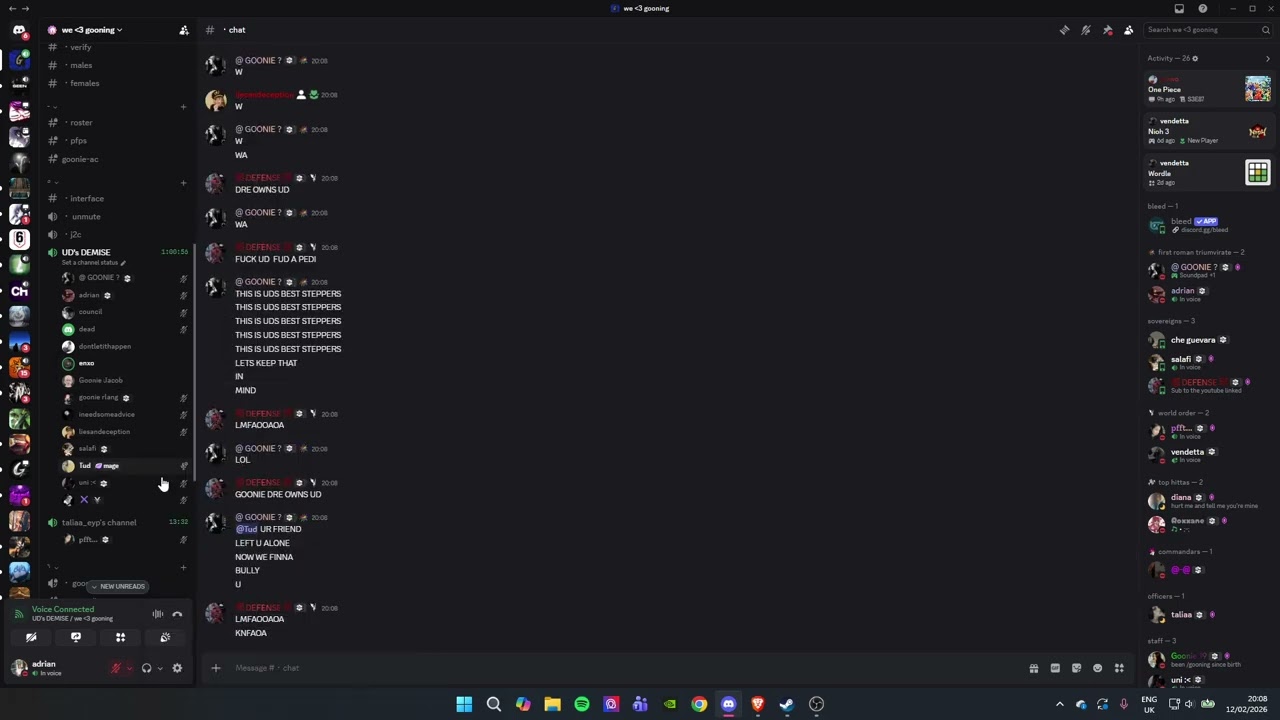Toggle camera on in voice panel
The width and height of the screenshot is (1280, 720).
click(x=31, y=638)
